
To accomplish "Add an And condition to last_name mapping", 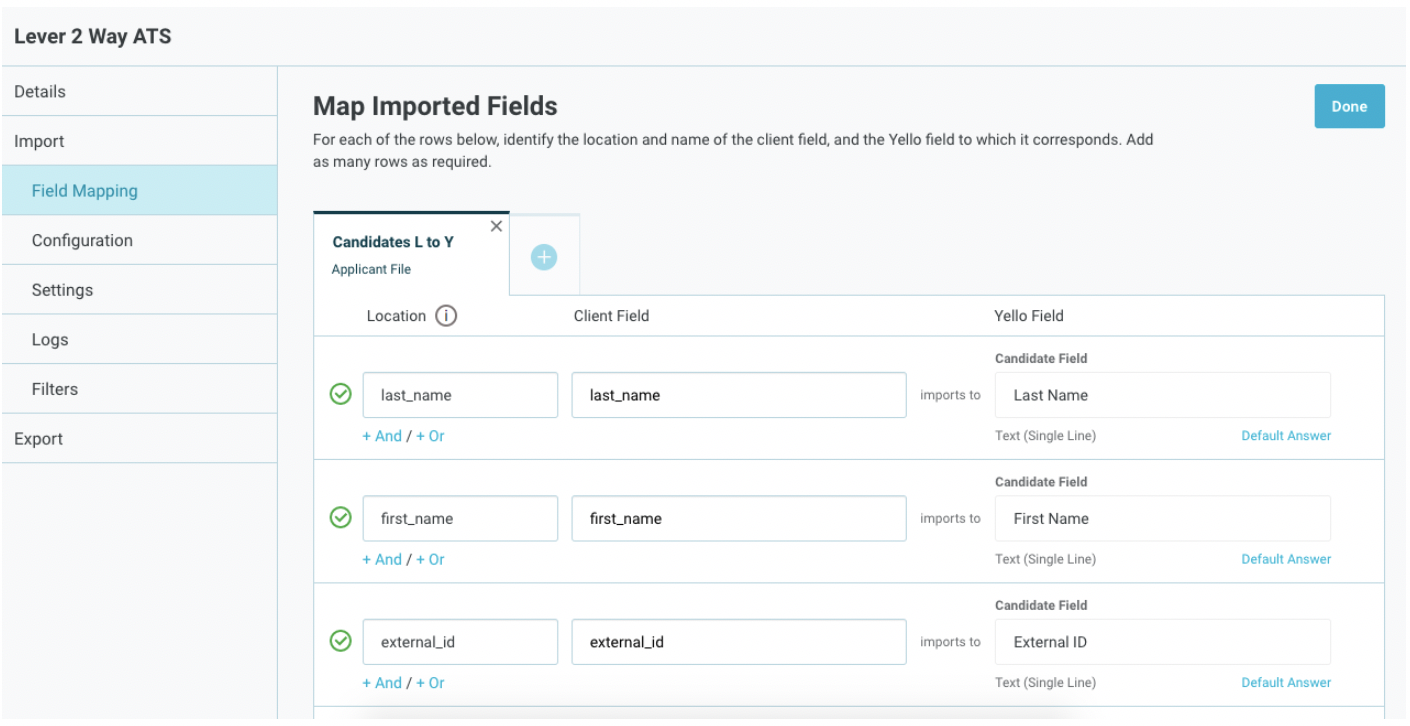I will tap(384, 435).
